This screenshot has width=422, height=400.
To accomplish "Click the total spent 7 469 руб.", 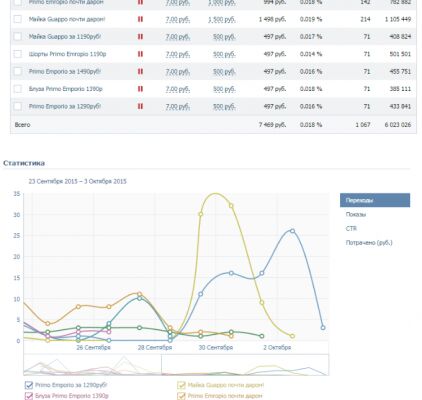I will point(272,125).
